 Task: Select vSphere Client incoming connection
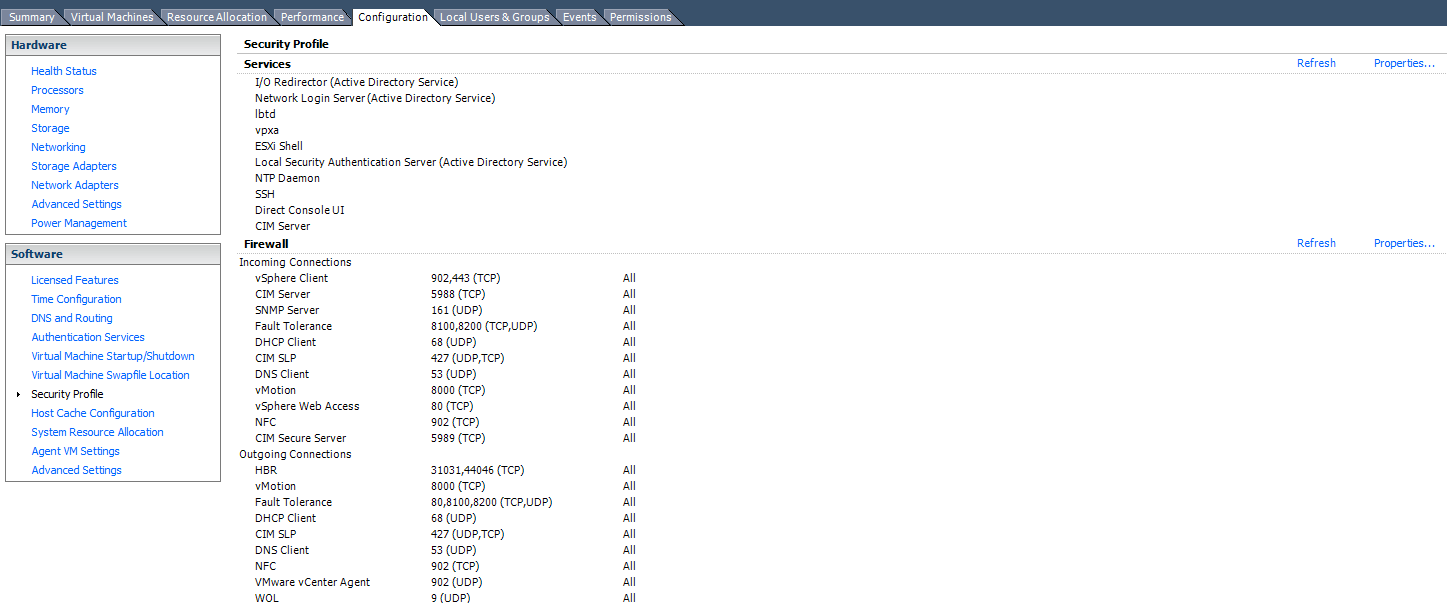(291, 278)
